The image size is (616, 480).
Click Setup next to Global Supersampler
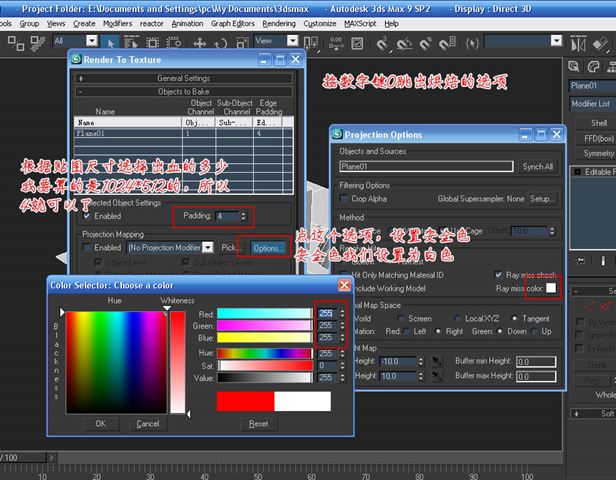tap(541, 199)
